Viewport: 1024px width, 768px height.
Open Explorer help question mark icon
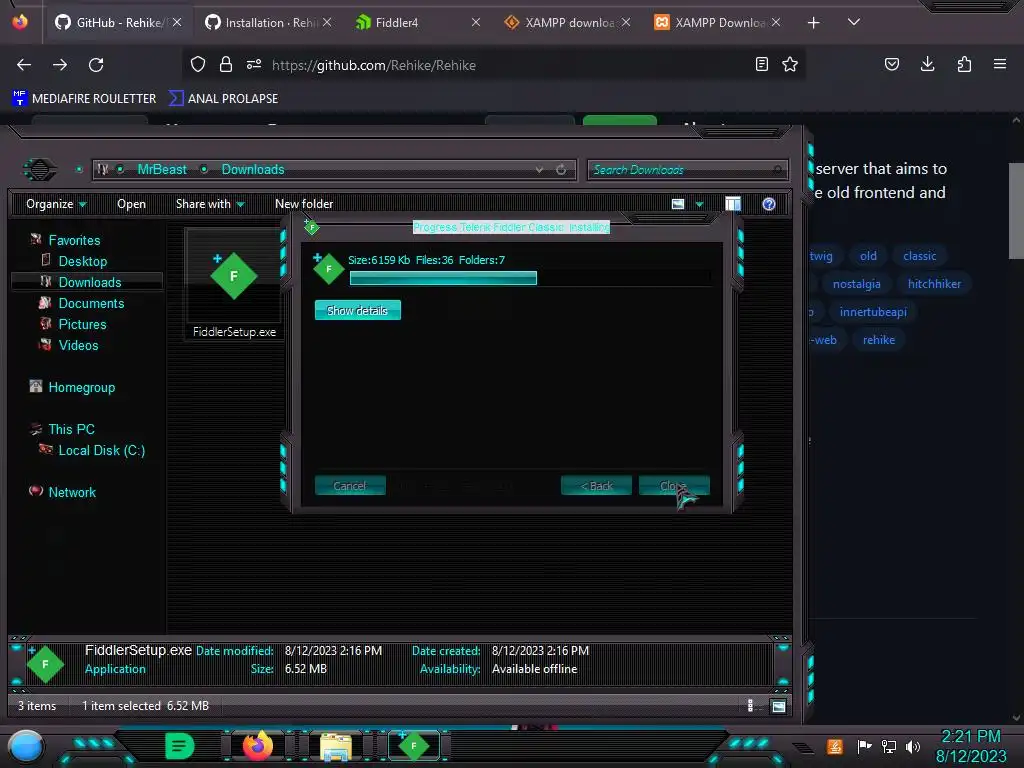[769, 204]
